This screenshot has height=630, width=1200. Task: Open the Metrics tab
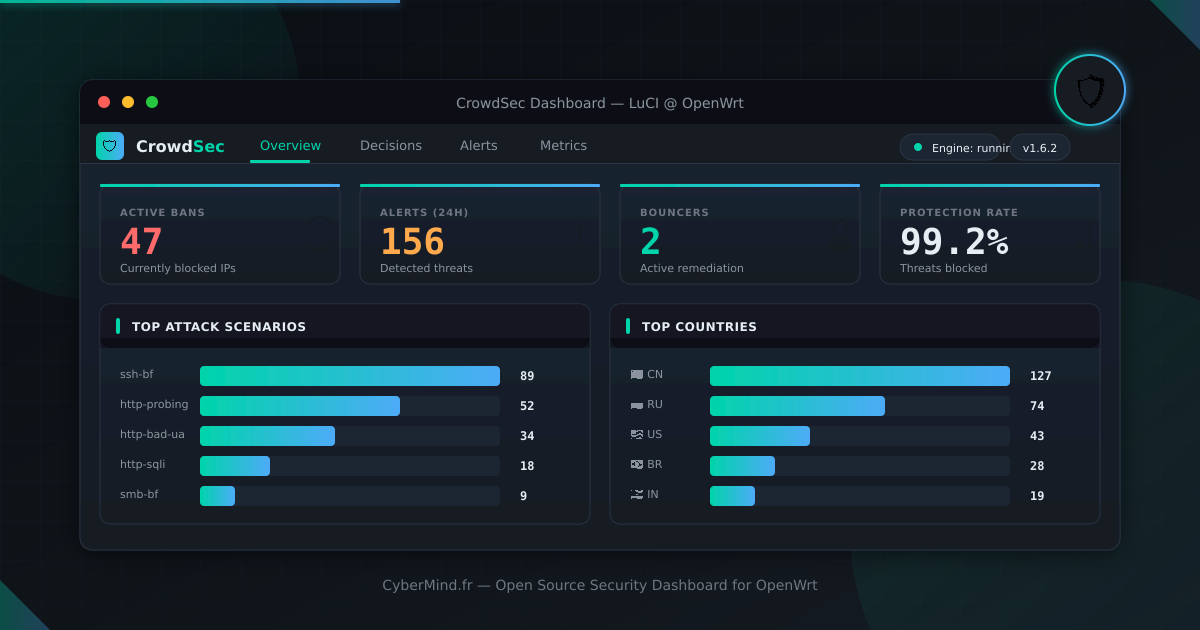tap(563, 145)
